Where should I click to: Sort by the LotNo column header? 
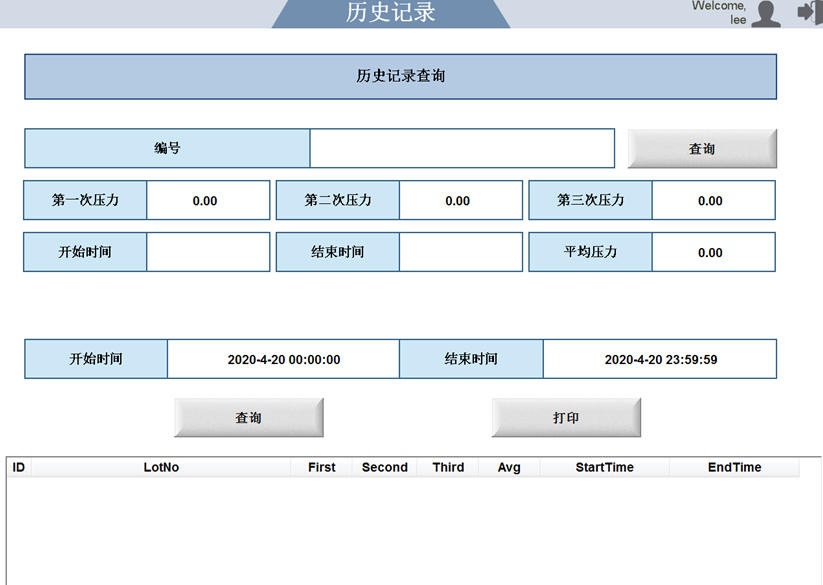pos(161,467)
